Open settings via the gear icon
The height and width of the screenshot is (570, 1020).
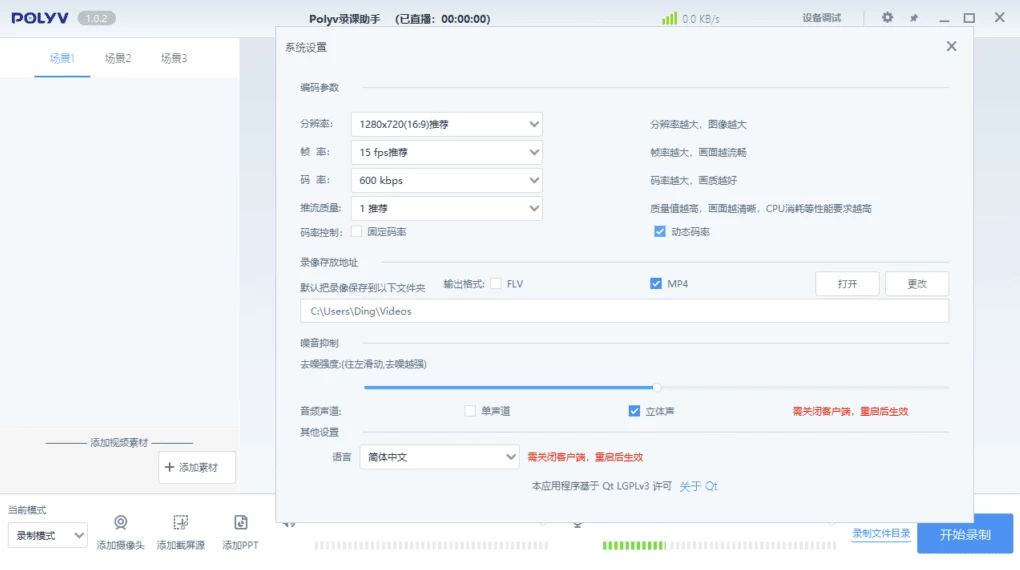click(x=887, y=18)
